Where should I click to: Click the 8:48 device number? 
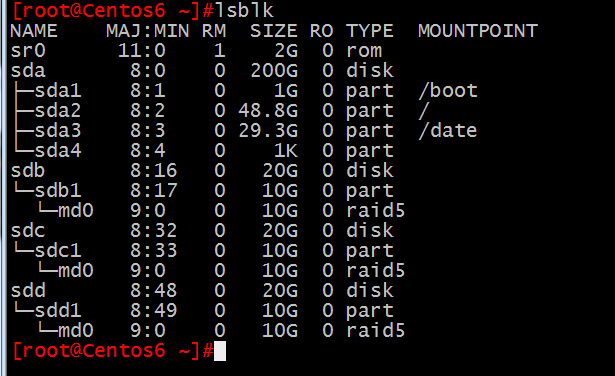click(154, 291)
